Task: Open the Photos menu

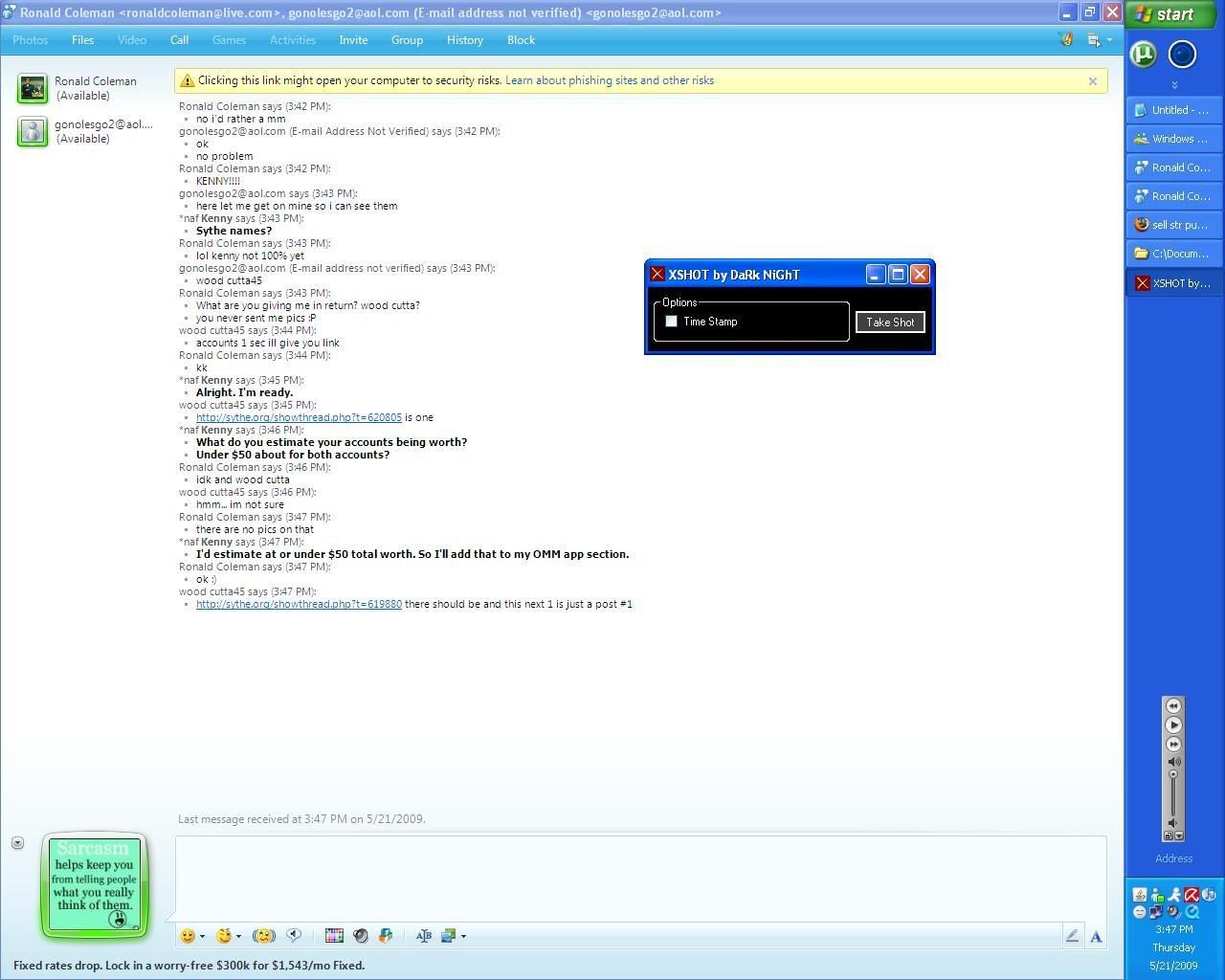Action: coord(30,40)
